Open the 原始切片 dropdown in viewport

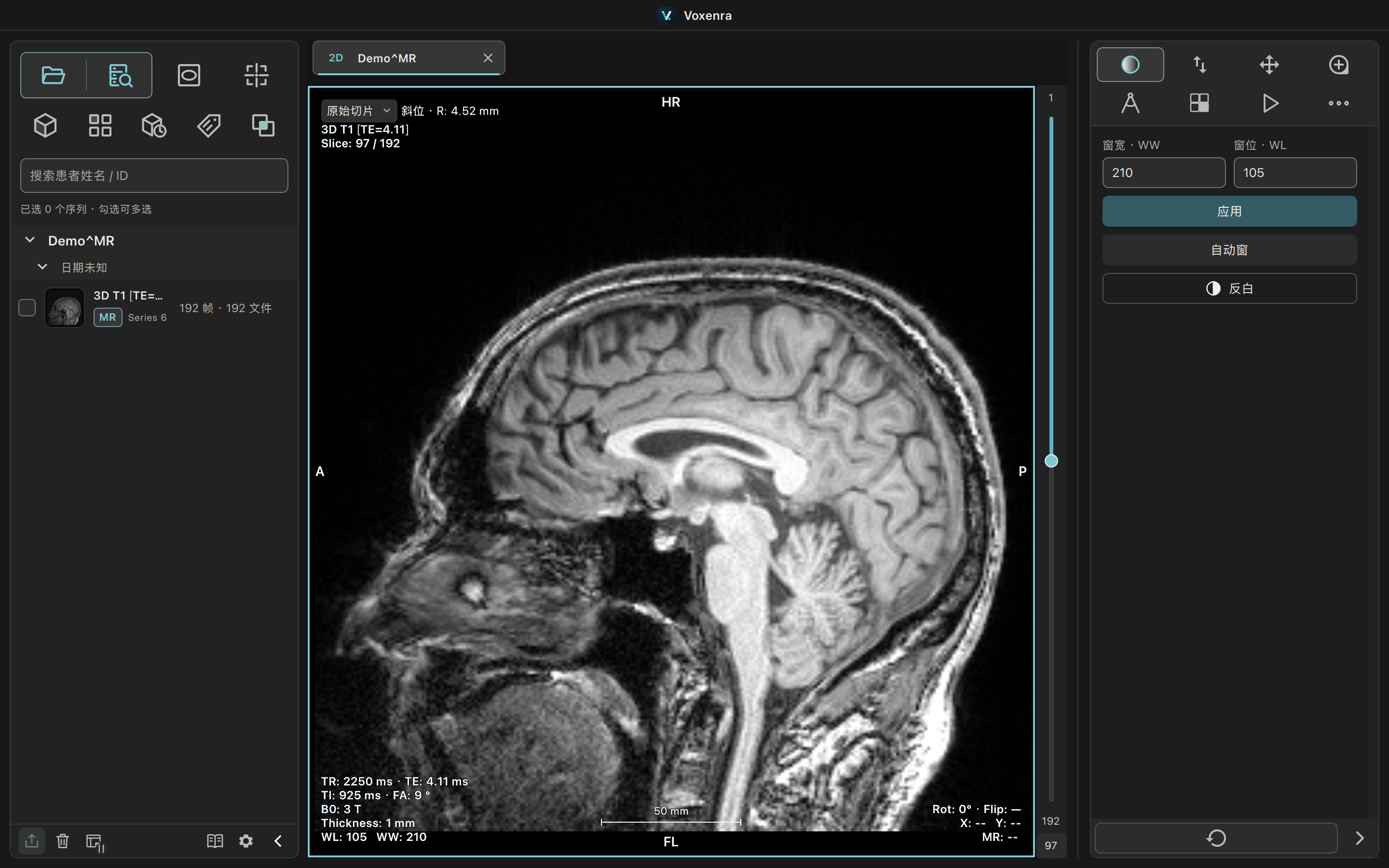coord(358,111)
